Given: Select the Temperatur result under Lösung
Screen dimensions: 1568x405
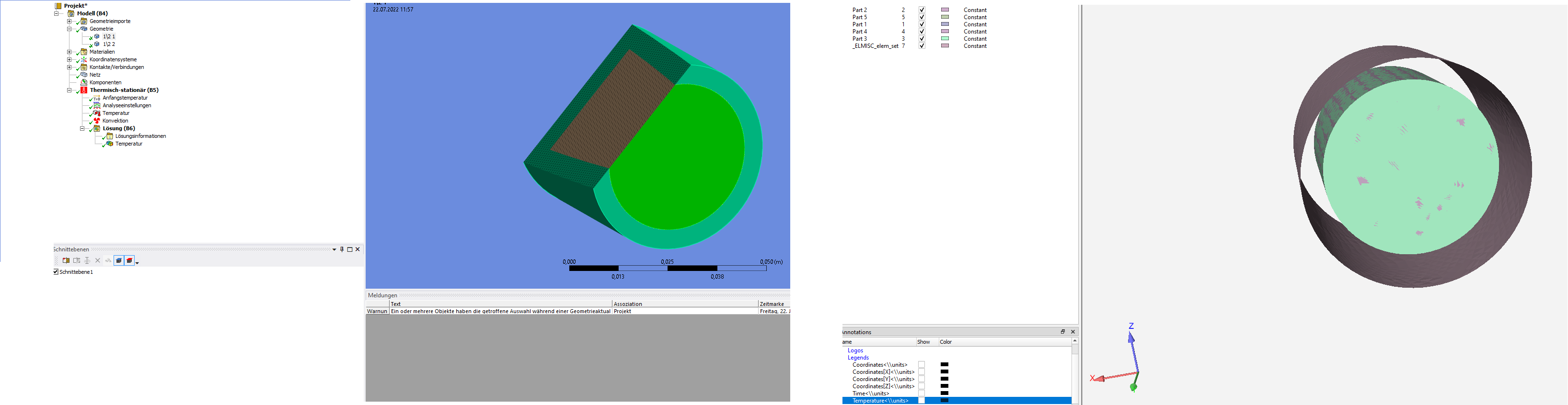Looking at the screenshot, I should pos(128,144).
